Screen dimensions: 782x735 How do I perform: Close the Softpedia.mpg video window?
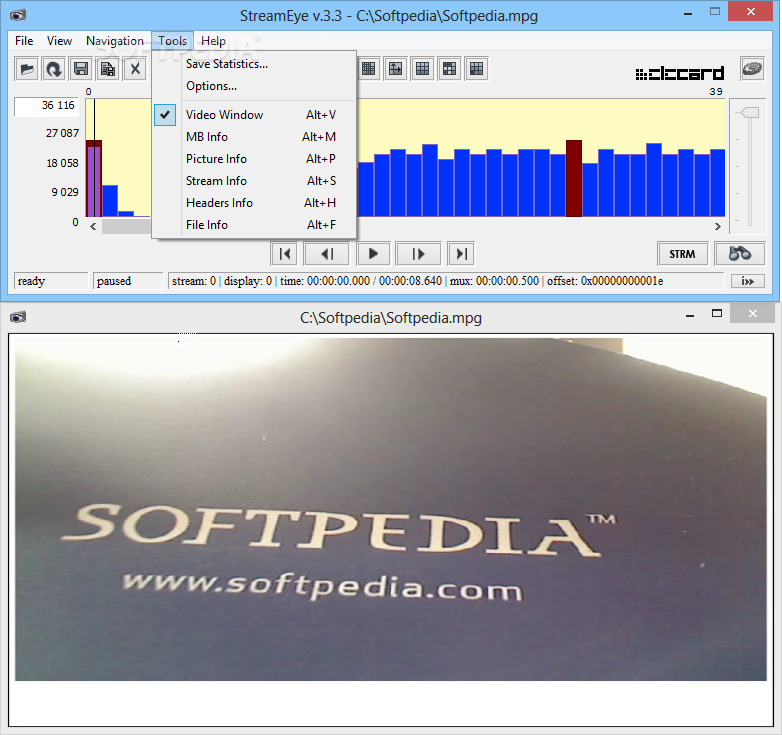point(753,313)
